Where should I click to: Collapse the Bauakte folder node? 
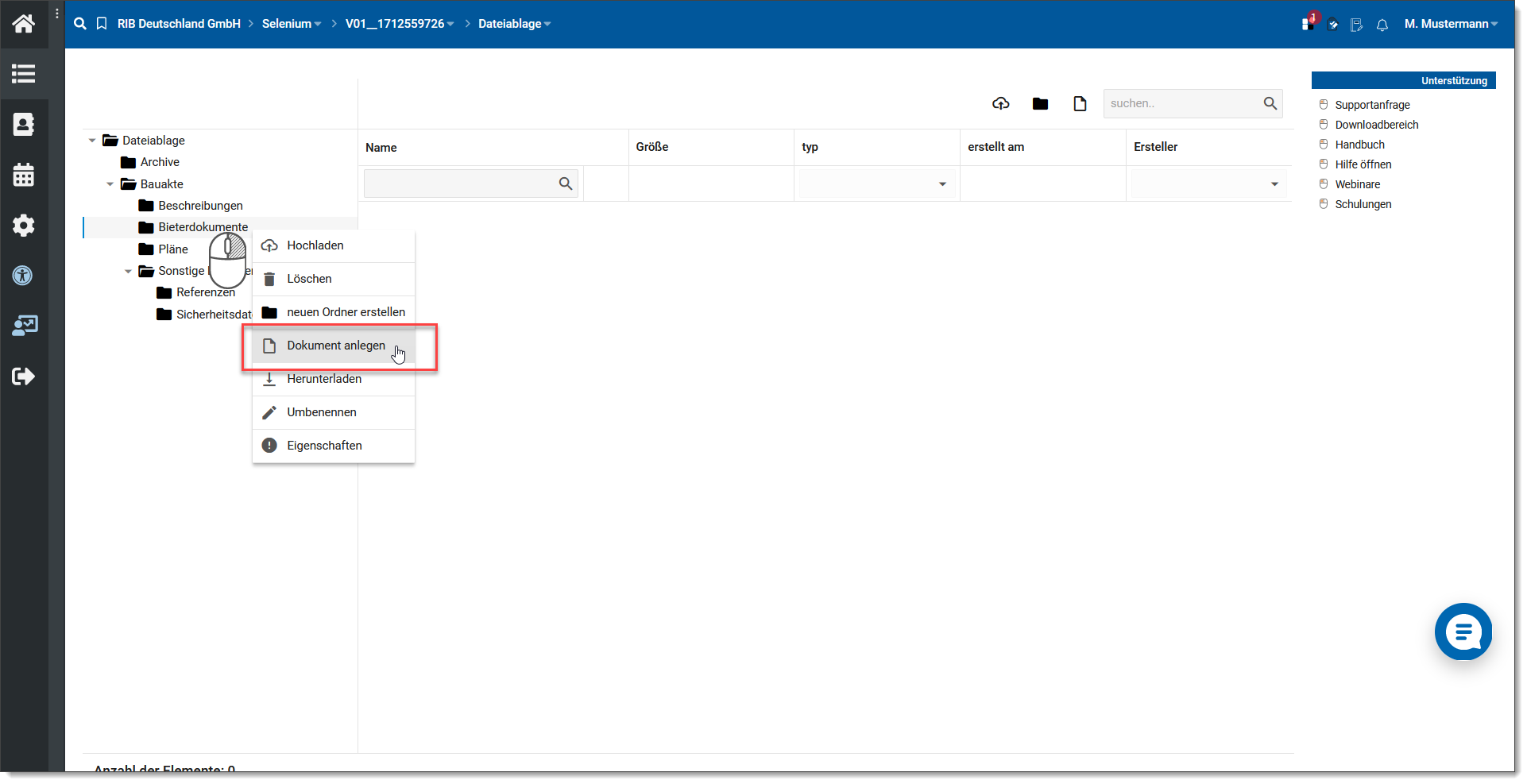coord(110,184)
